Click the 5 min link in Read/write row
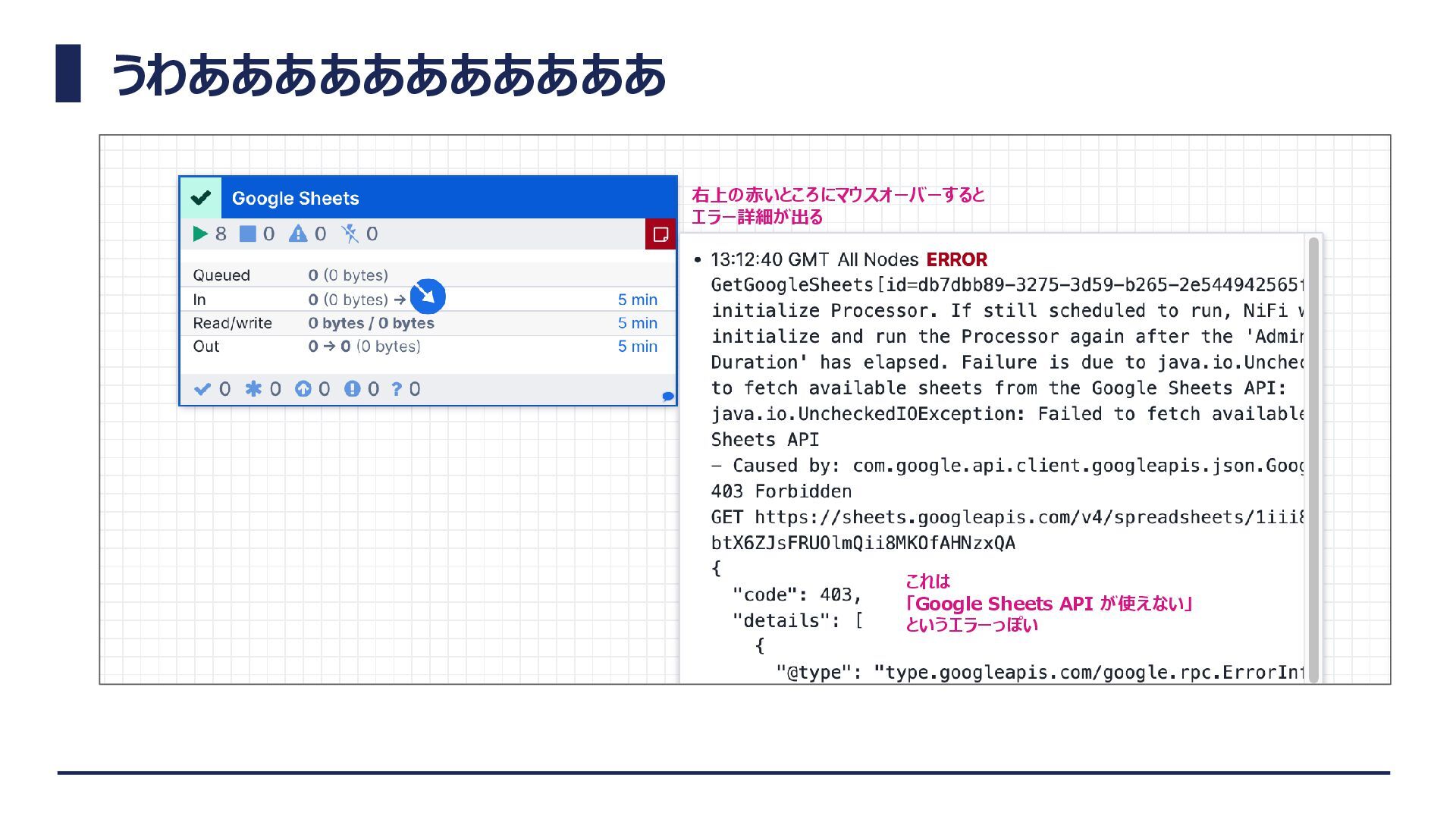 point(637,323)
